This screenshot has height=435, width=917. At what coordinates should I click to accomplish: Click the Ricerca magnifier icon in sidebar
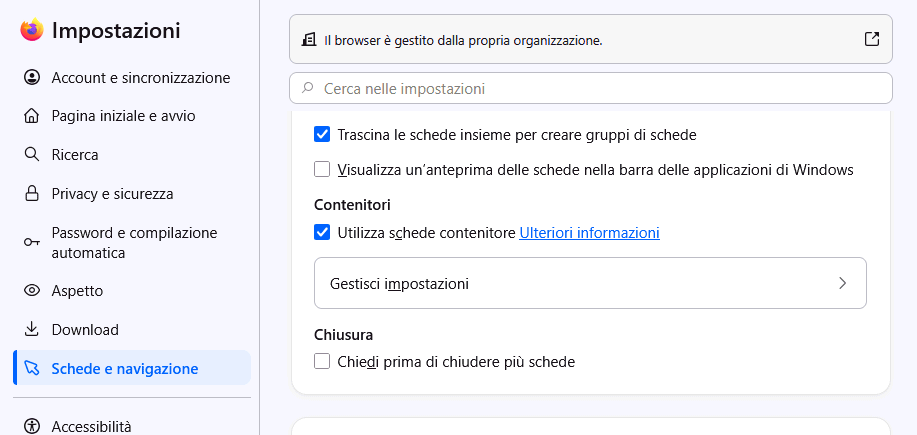pyautogui.click(x=31, y=155)
